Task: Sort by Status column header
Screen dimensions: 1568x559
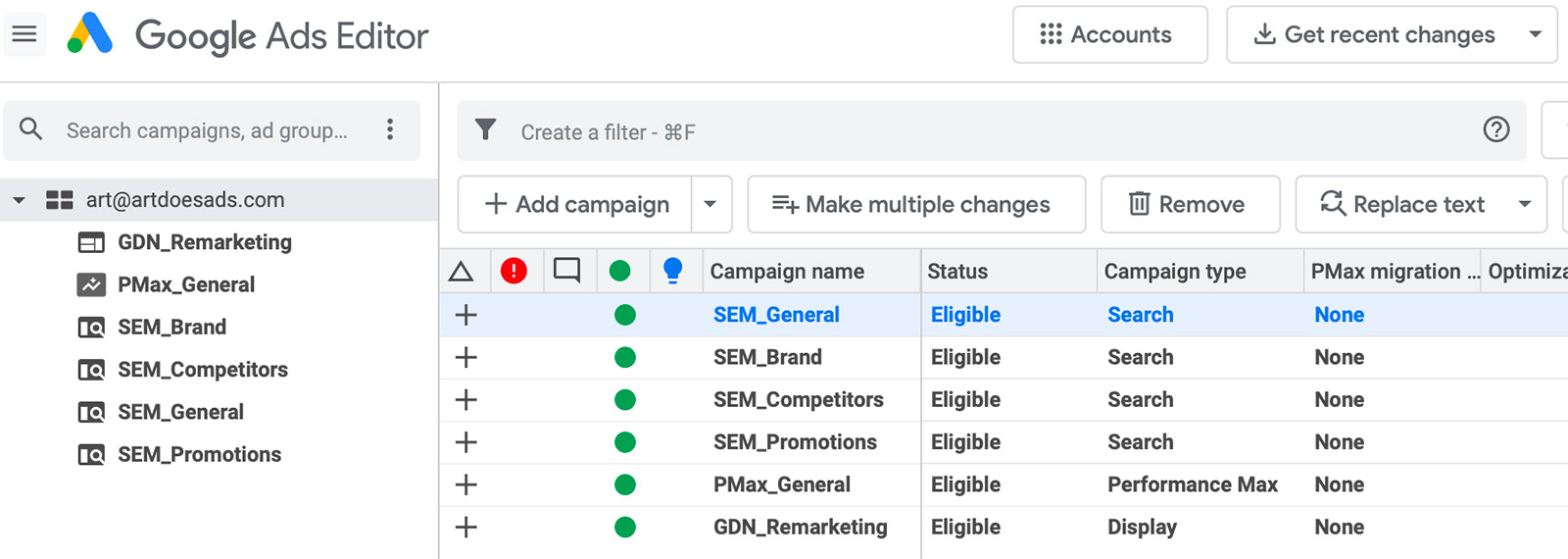Action: click(1009, 272)
